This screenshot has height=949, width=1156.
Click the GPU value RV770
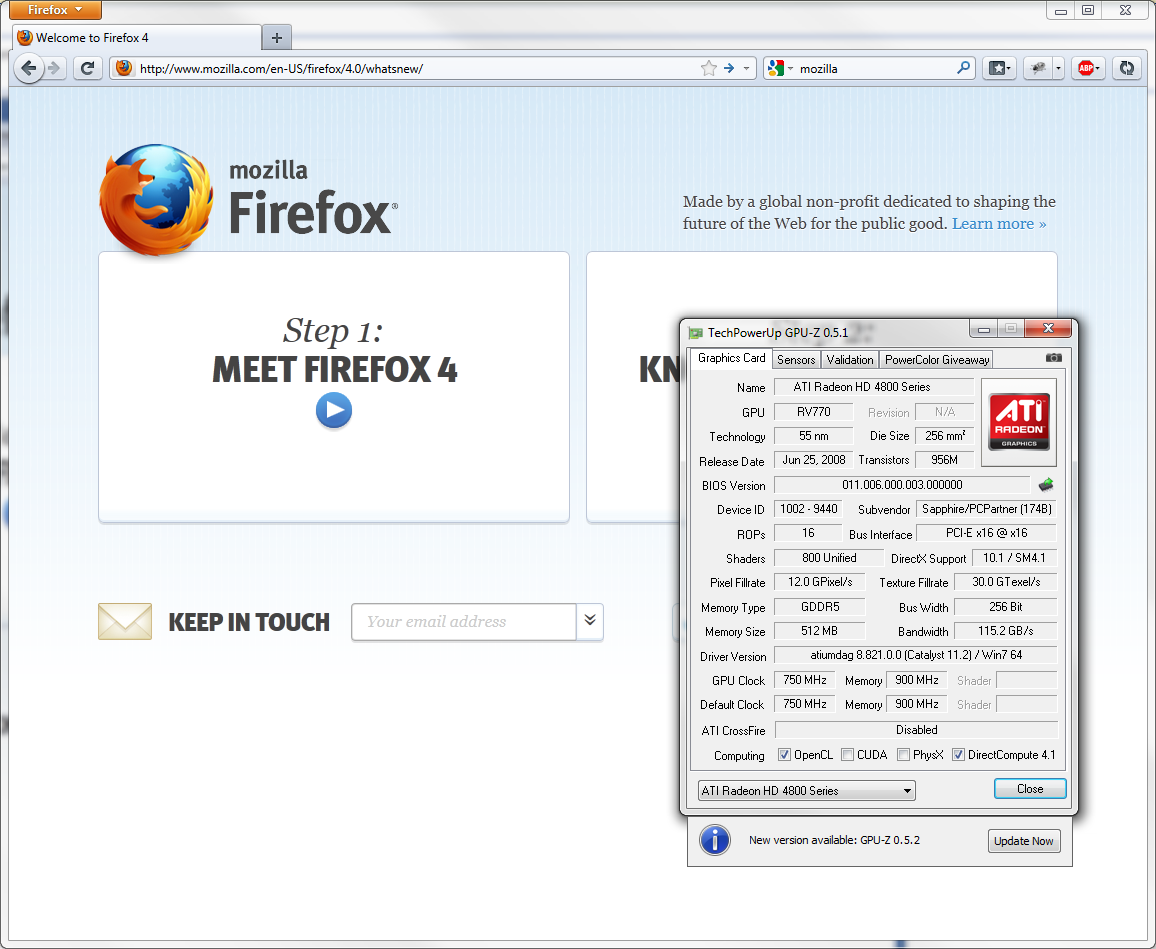(813, 412)
